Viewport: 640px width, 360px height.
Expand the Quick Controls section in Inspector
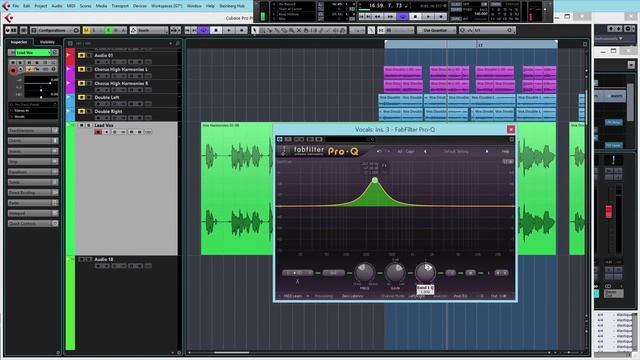pyautogui.click(x=33, y=224)
